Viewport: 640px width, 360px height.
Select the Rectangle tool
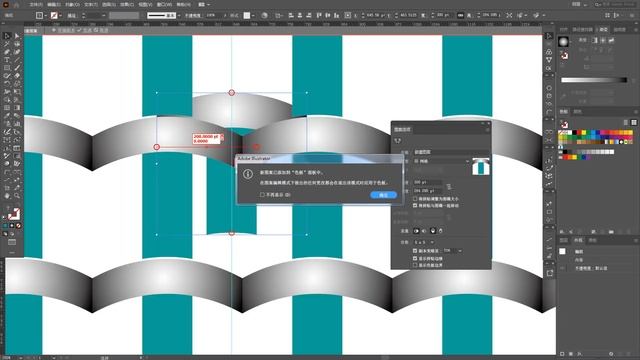point(7,68)
